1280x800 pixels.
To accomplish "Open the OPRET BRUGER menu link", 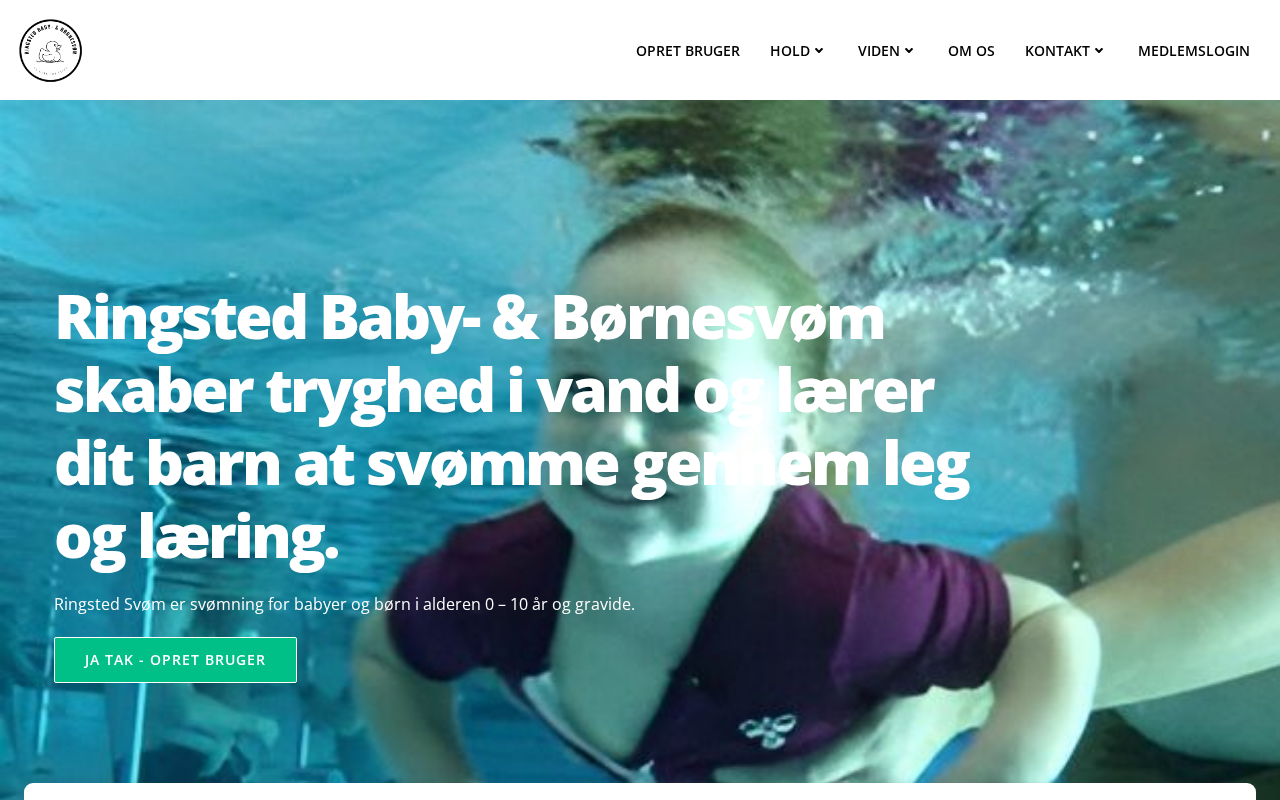I will (688, 51).
